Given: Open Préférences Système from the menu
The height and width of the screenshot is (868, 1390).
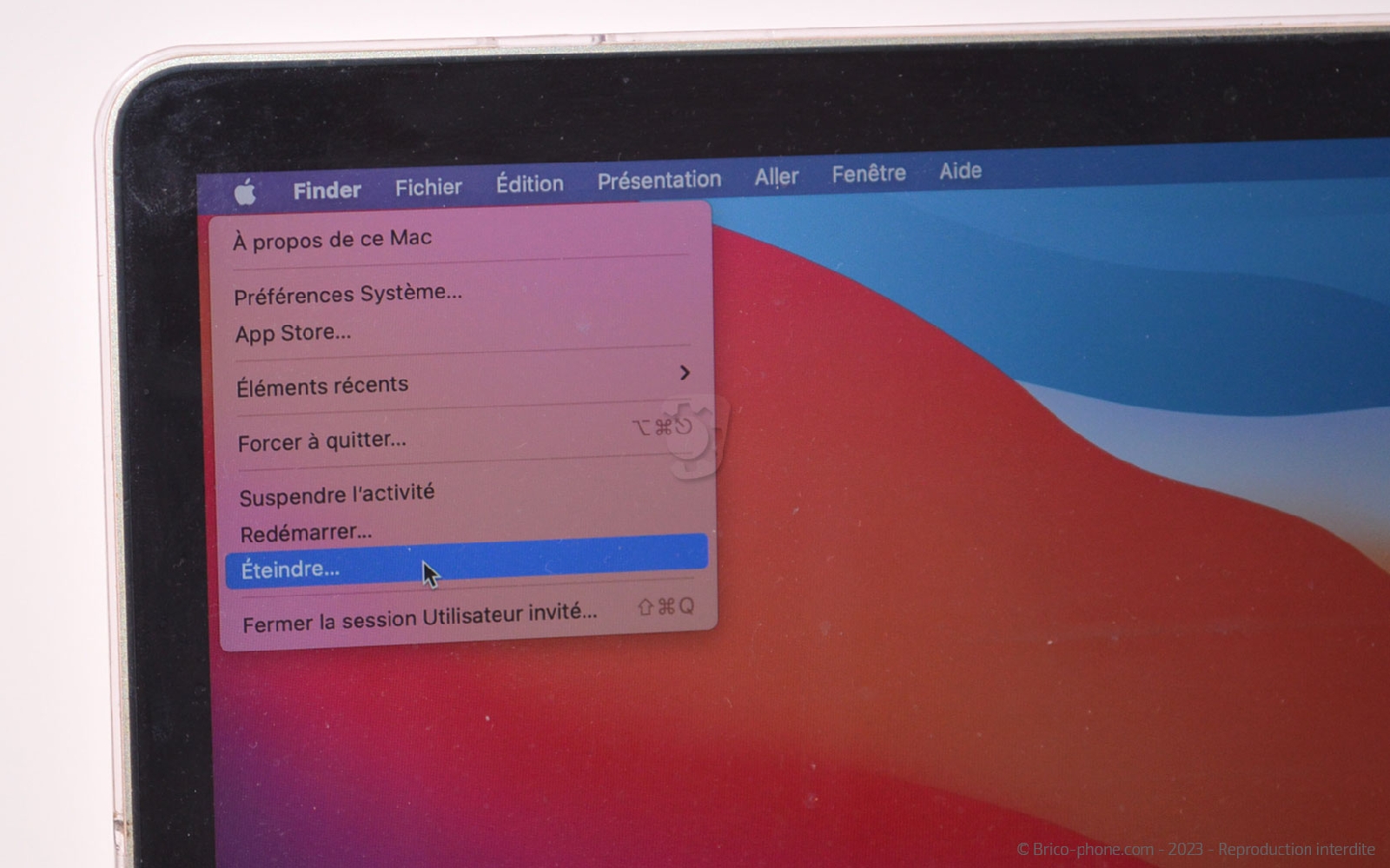Looking at the screenshot, I should pyautogui.click(x=347, y=294).
